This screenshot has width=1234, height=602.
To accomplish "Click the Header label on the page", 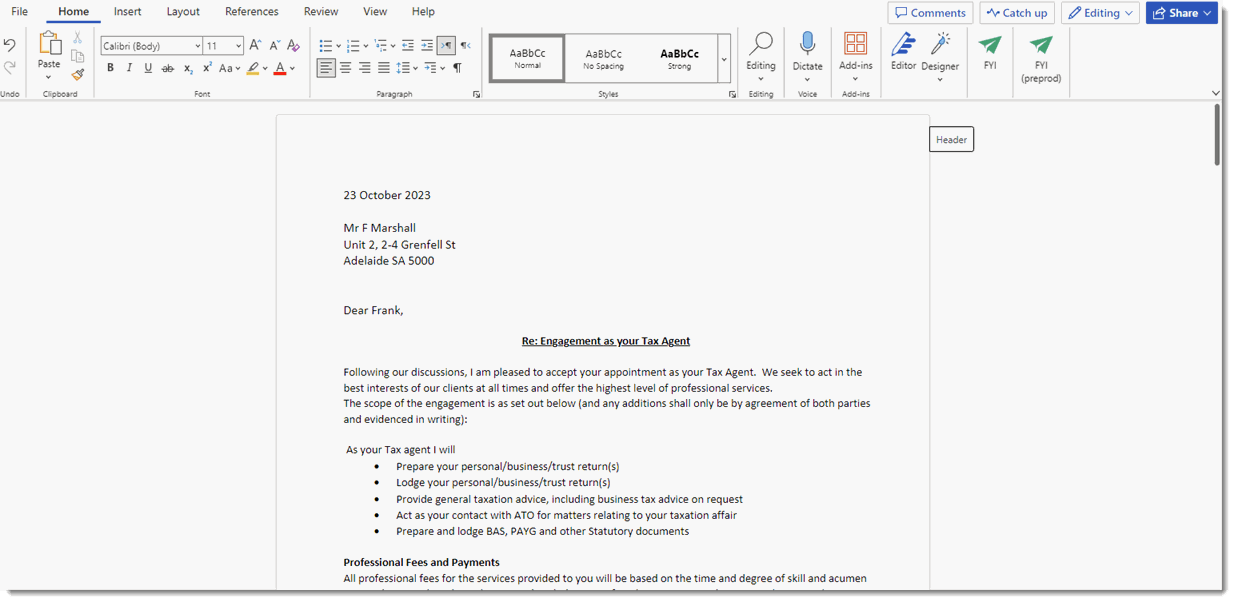I will [x=951, y=140].
